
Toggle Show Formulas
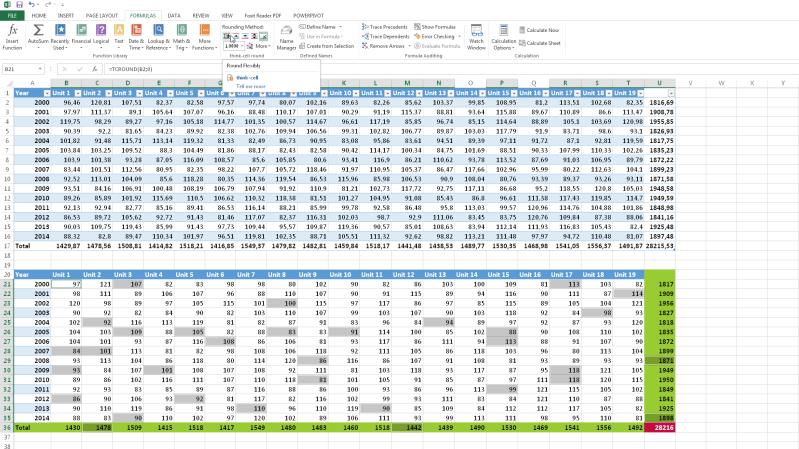tap(435, 27)
